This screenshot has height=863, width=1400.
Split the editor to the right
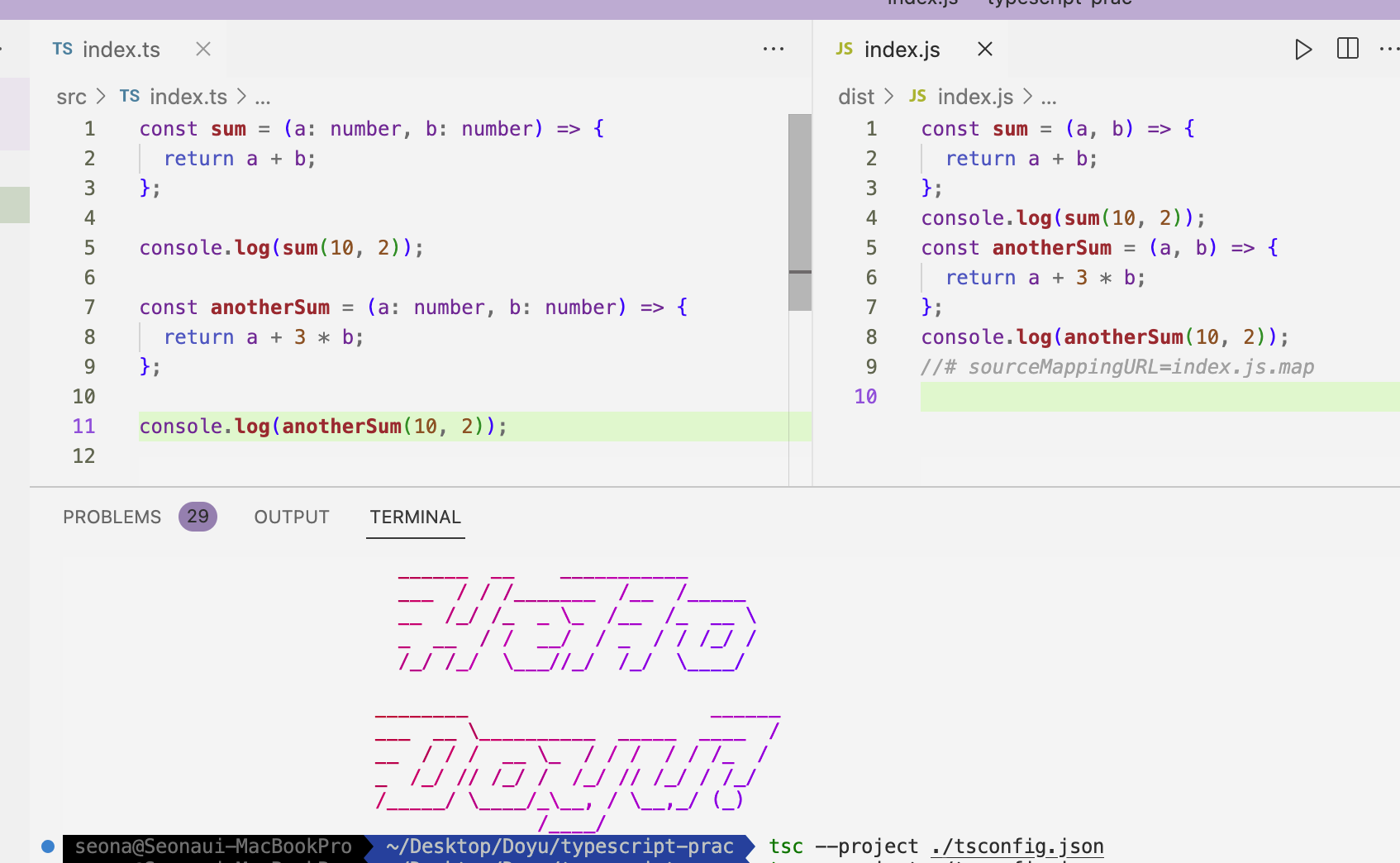point(1348,49)
